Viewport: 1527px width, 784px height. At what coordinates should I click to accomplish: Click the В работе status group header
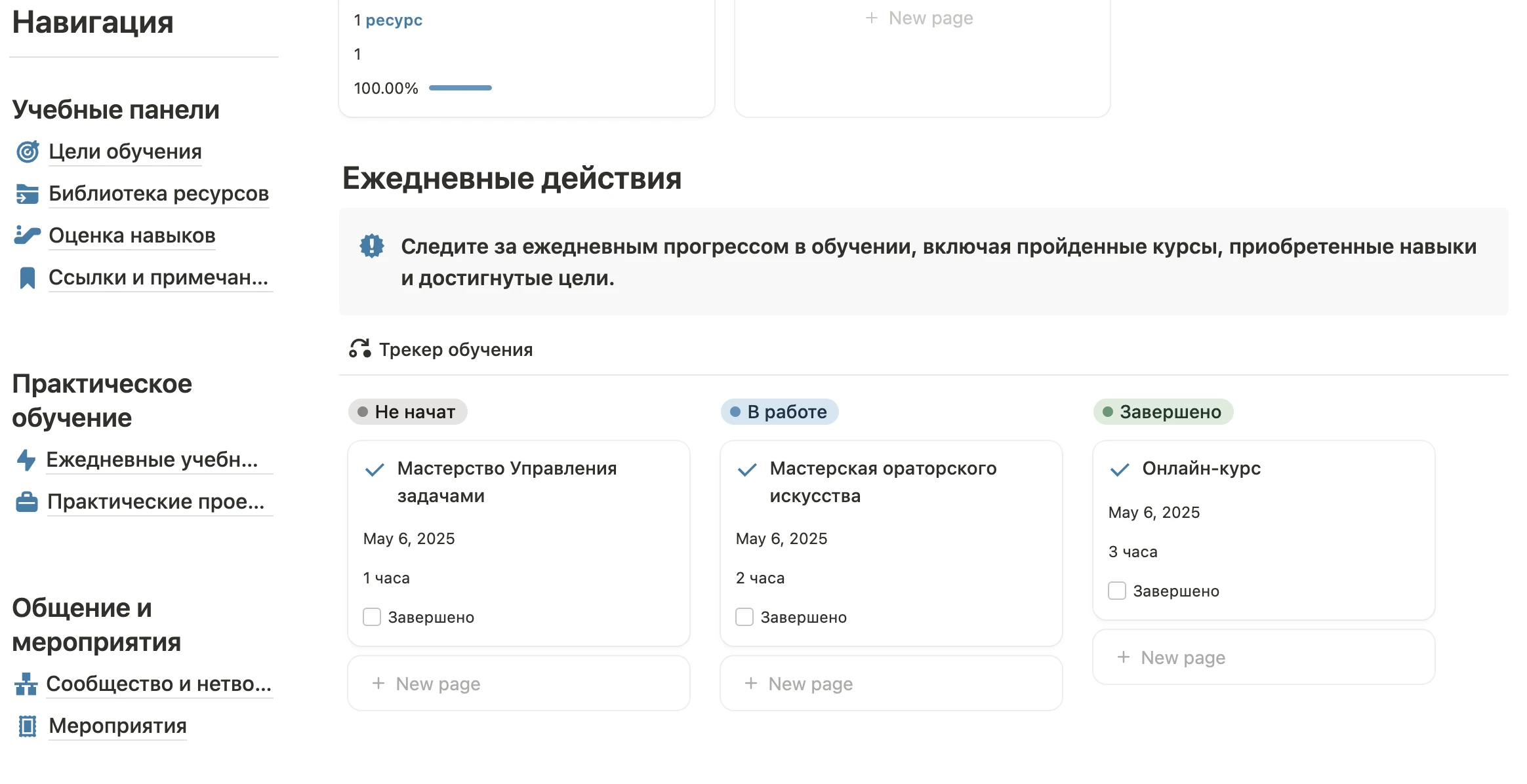click(779, 412)
